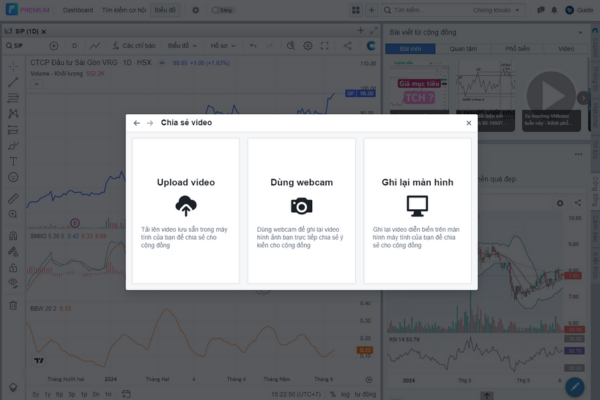600x400 pixels.
Task: Choose the Dùng webcam option card
Action: [x=302, y=211]
